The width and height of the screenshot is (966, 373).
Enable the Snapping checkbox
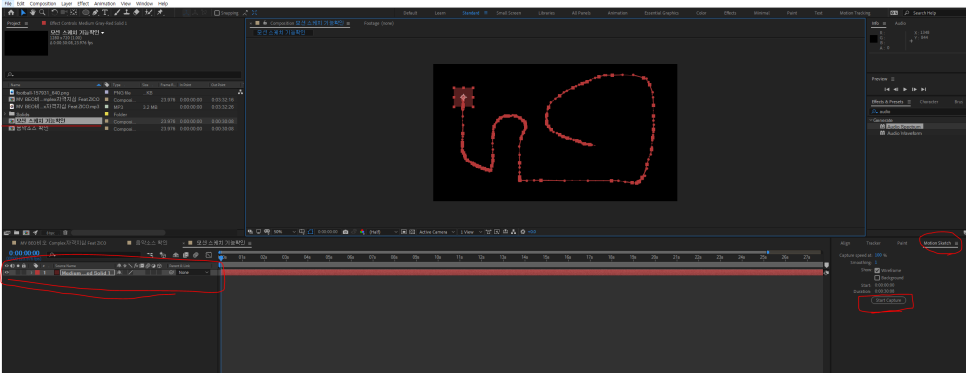[x=217, y=12]
